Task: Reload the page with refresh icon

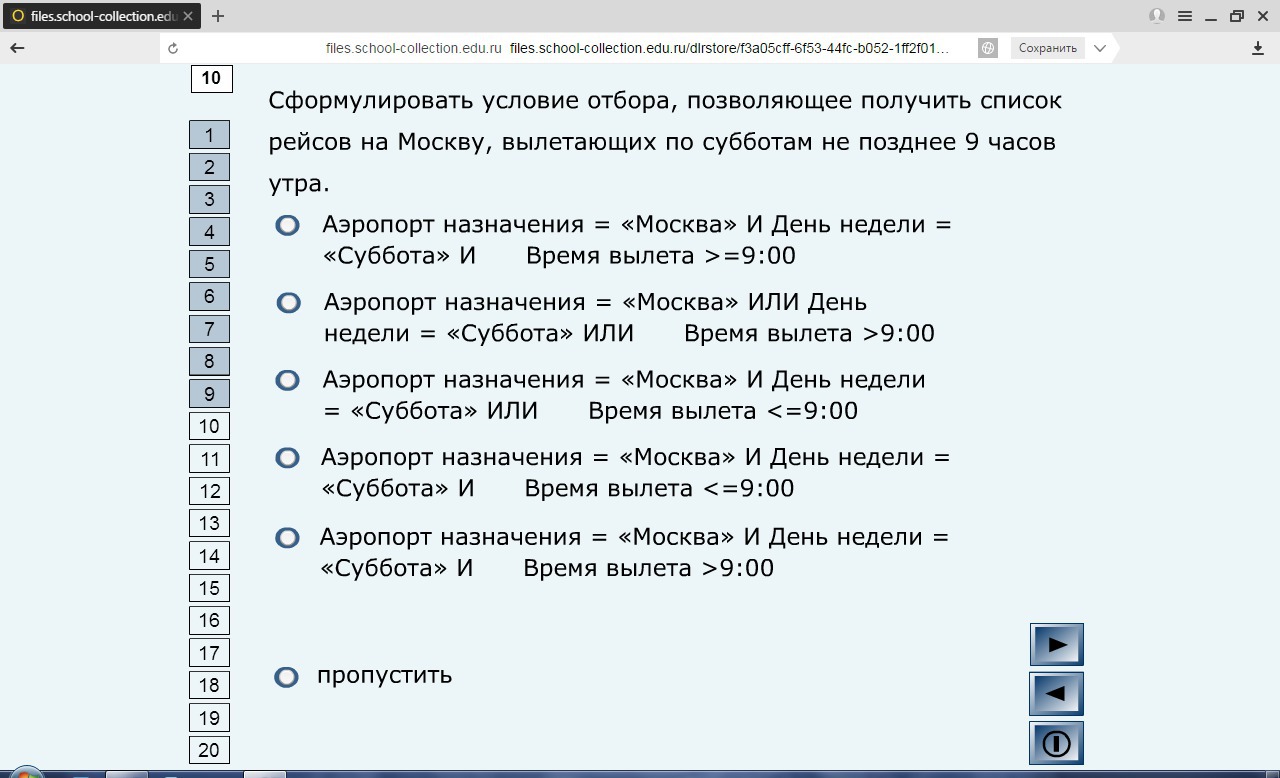Action: click(173, 48)
